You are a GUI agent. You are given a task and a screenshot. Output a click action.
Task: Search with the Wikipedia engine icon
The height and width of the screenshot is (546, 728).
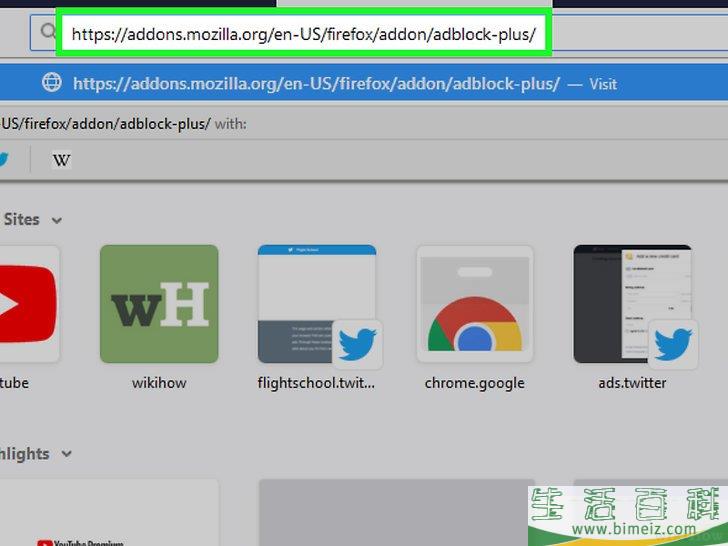coord(61,160)
